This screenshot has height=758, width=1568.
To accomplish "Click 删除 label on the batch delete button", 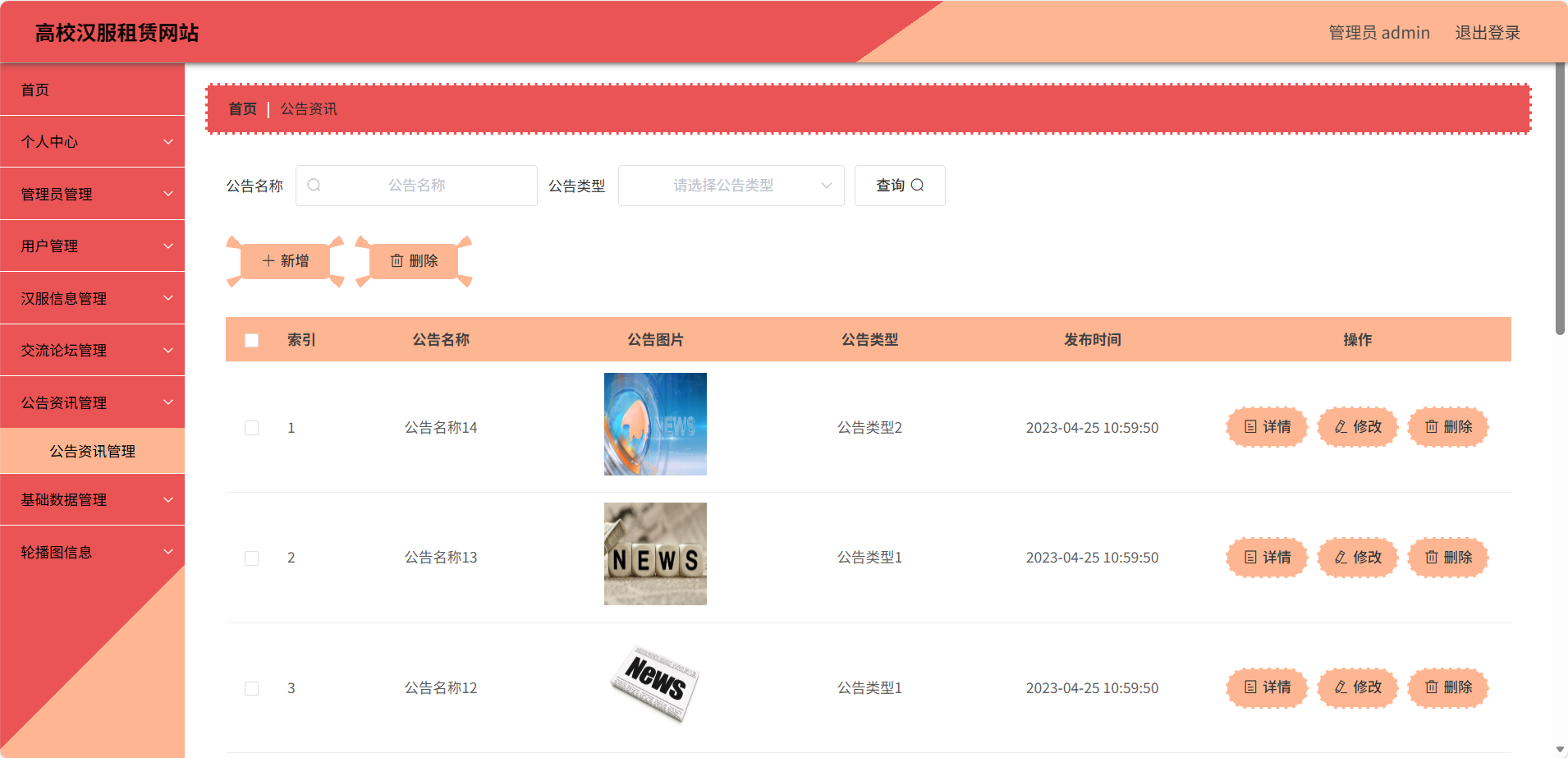I will pos(424,261).
